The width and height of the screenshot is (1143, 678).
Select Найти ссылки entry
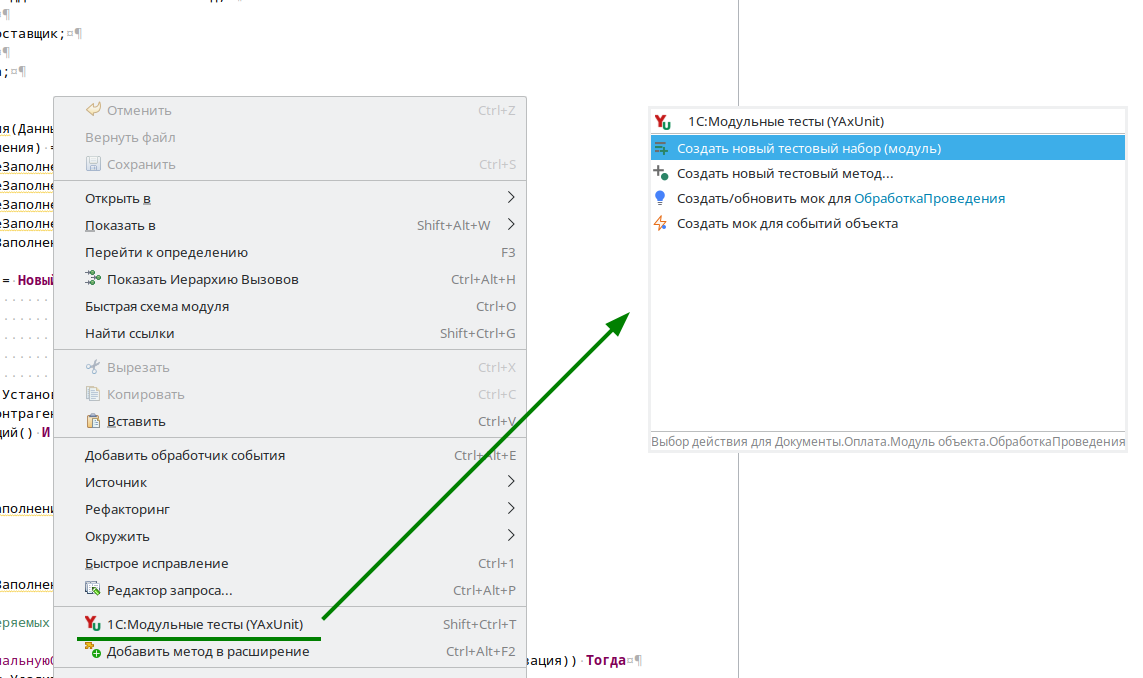click(x=290, y=333)
